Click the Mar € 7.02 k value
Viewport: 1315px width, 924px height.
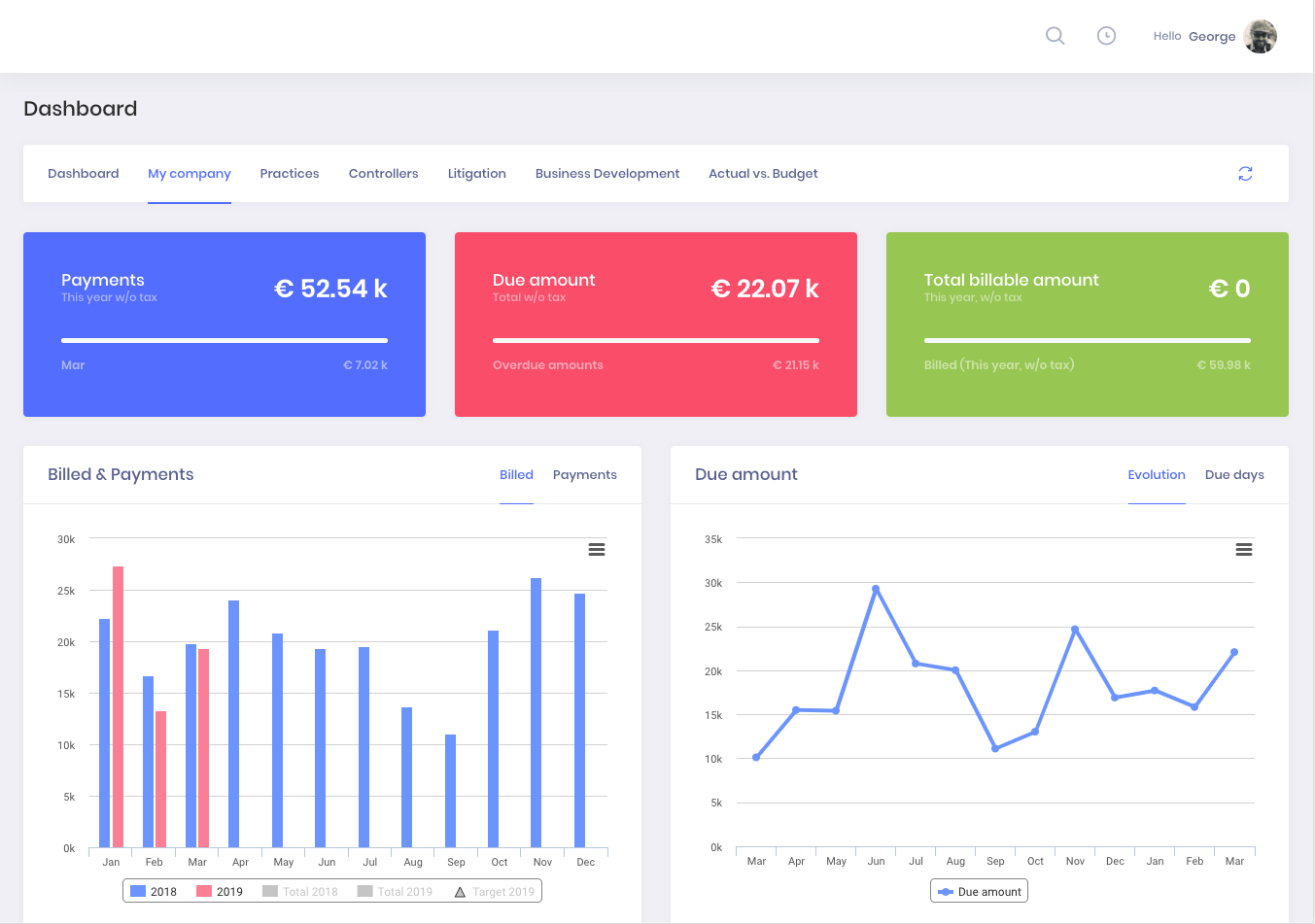pos(365,365)
